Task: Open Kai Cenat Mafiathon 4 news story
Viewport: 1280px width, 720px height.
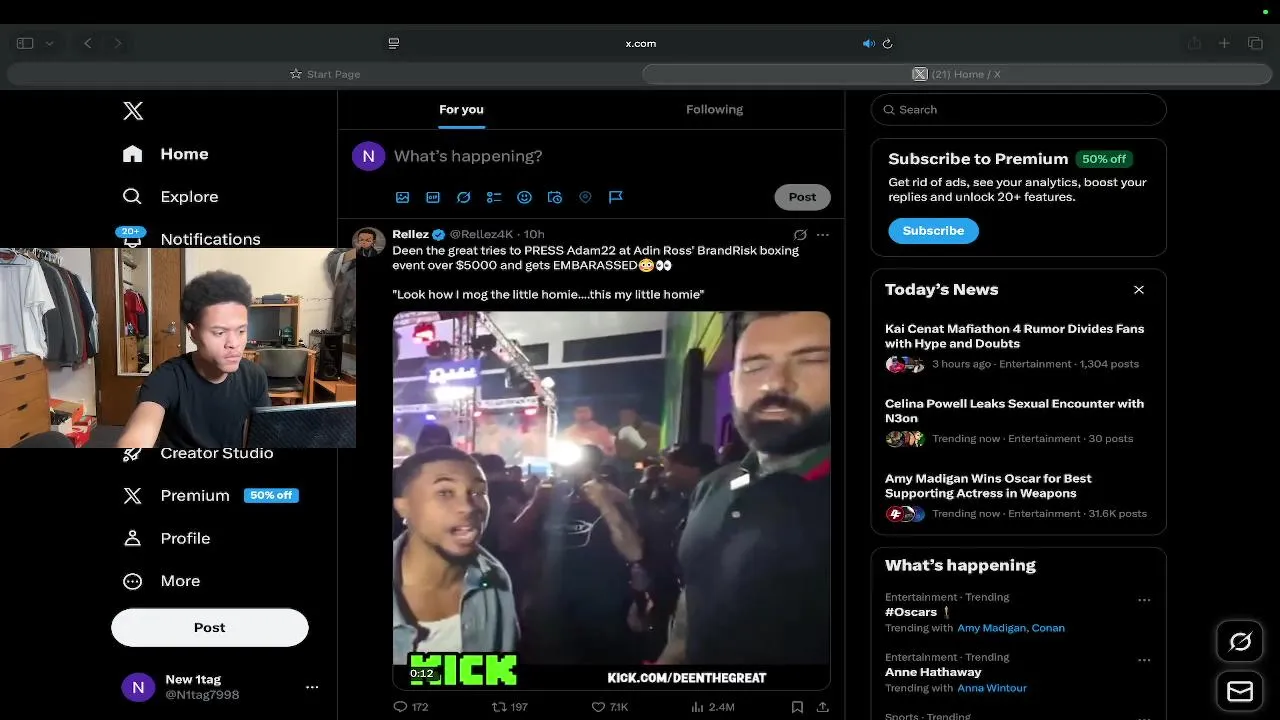Action: pyautogui.click(x=1018, y=346)
